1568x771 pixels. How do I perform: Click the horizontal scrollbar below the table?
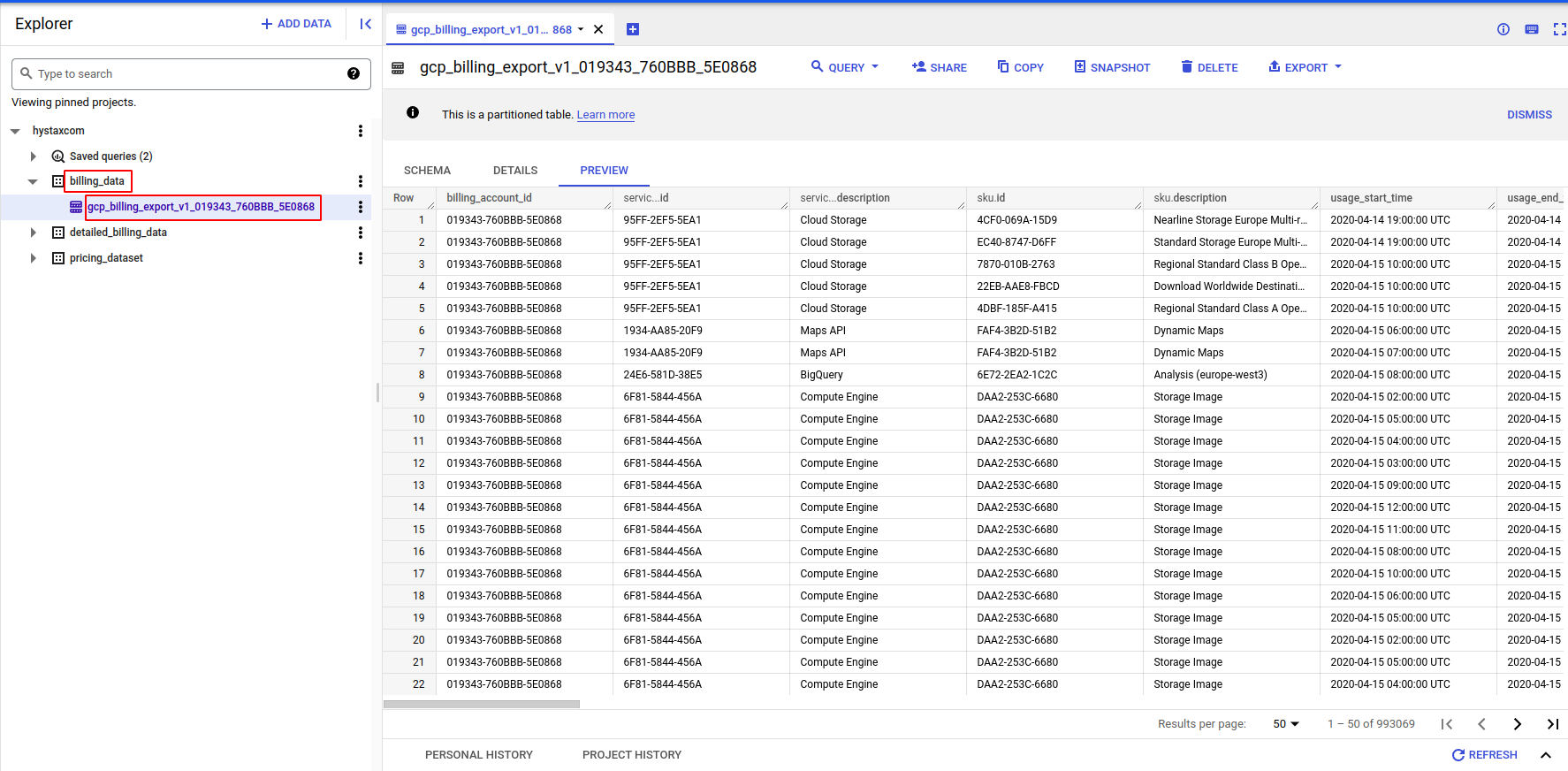point(482,705)
